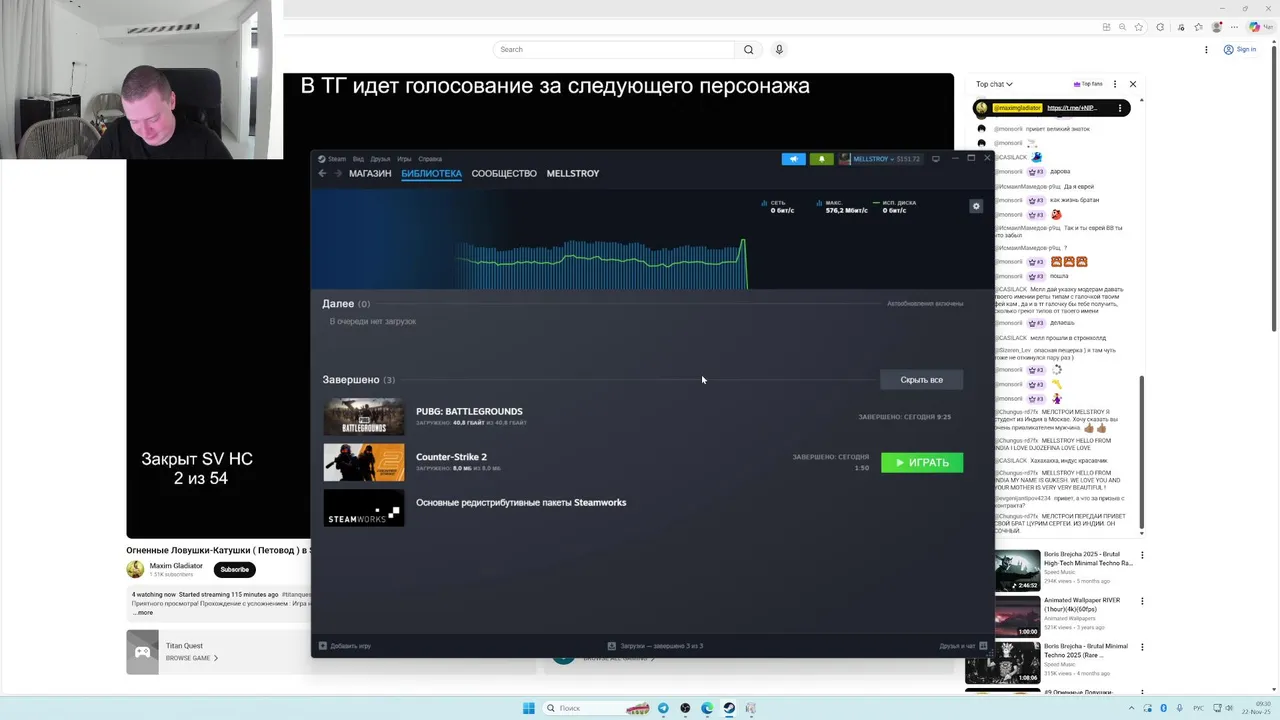Click the browser favorites star icon
Image resolution: width=1280 pixels, height=720 pixels.
click(x=1139, y=27)
